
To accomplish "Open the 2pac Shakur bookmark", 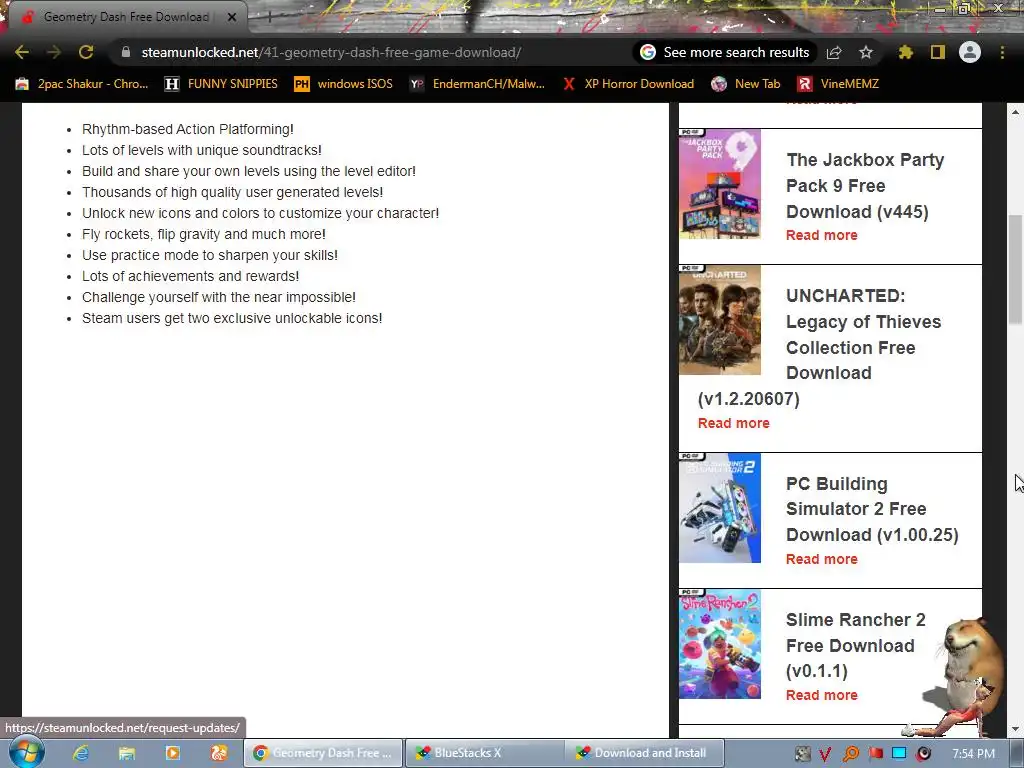I will point(82,84).
